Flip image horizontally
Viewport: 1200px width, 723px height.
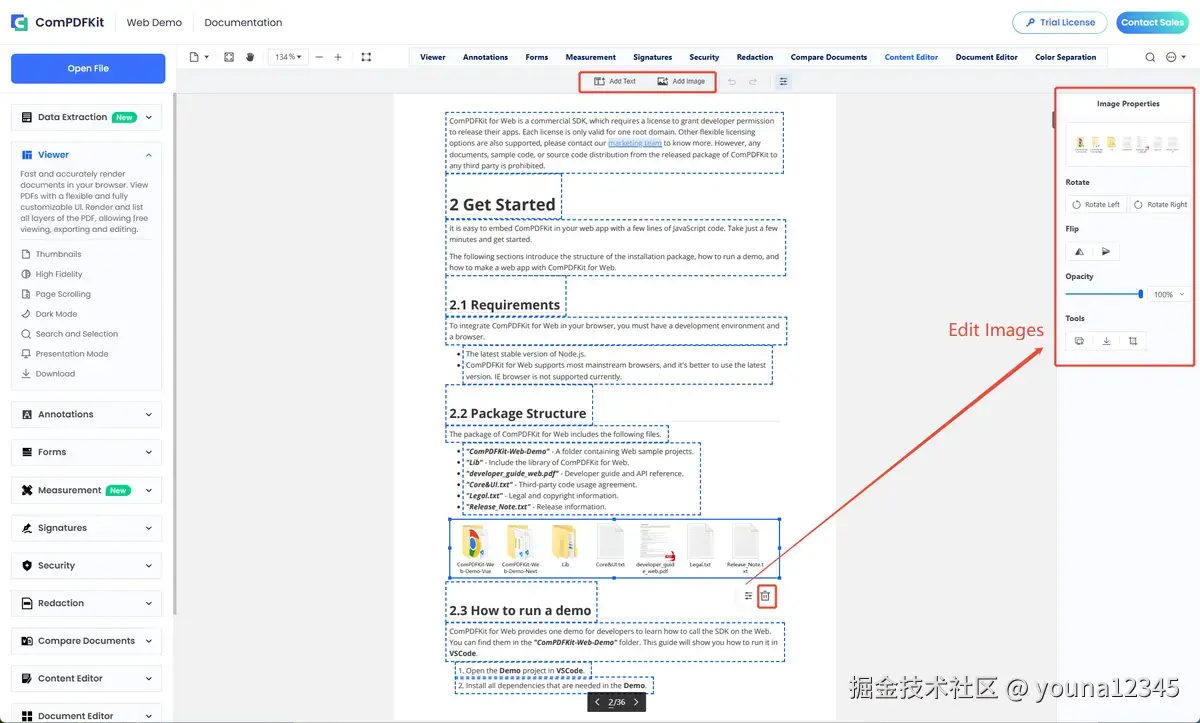pos(1079,252)
